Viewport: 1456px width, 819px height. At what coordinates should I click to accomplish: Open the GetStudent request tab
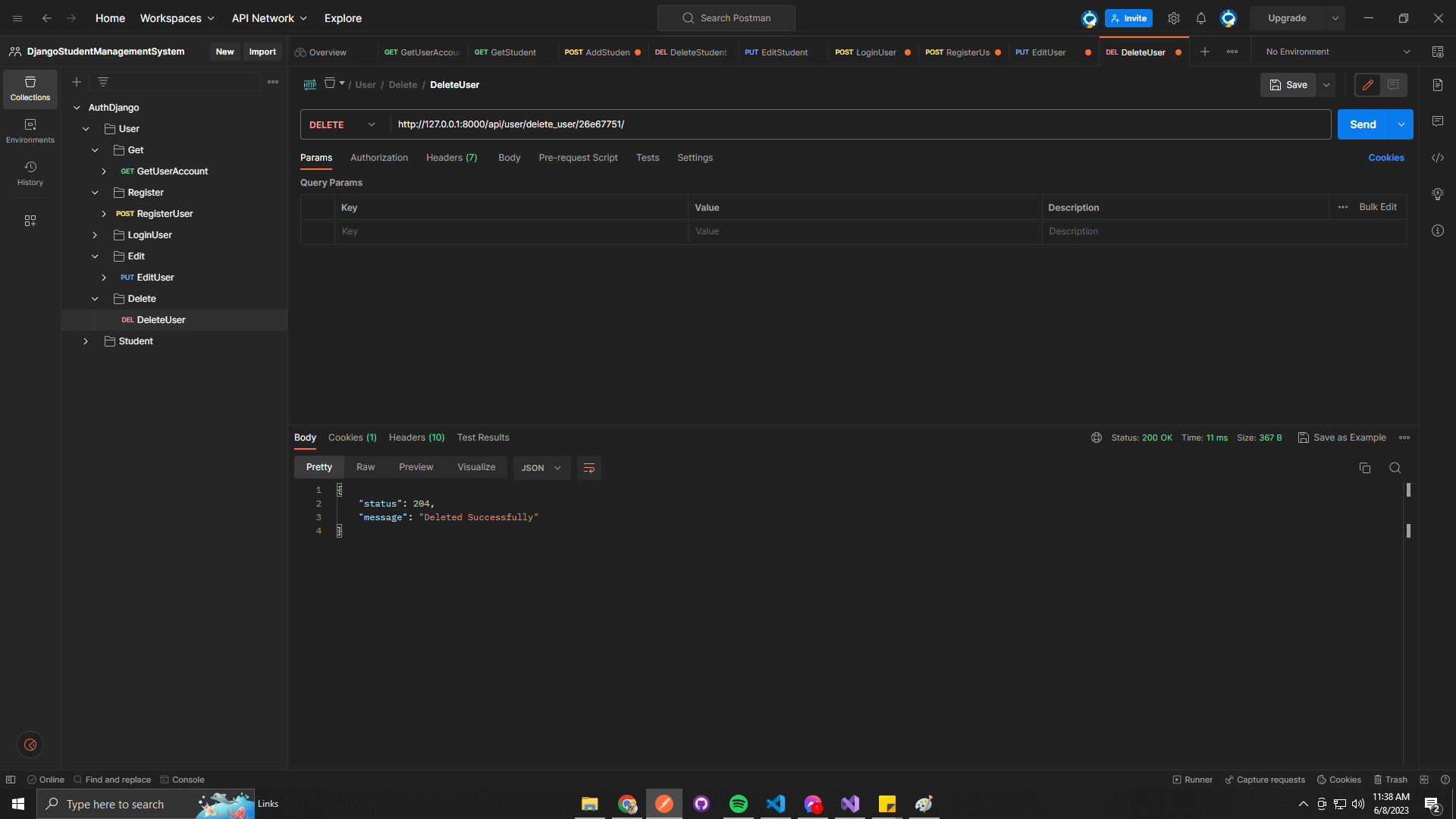pyautogui.click(x=504, y=52)
